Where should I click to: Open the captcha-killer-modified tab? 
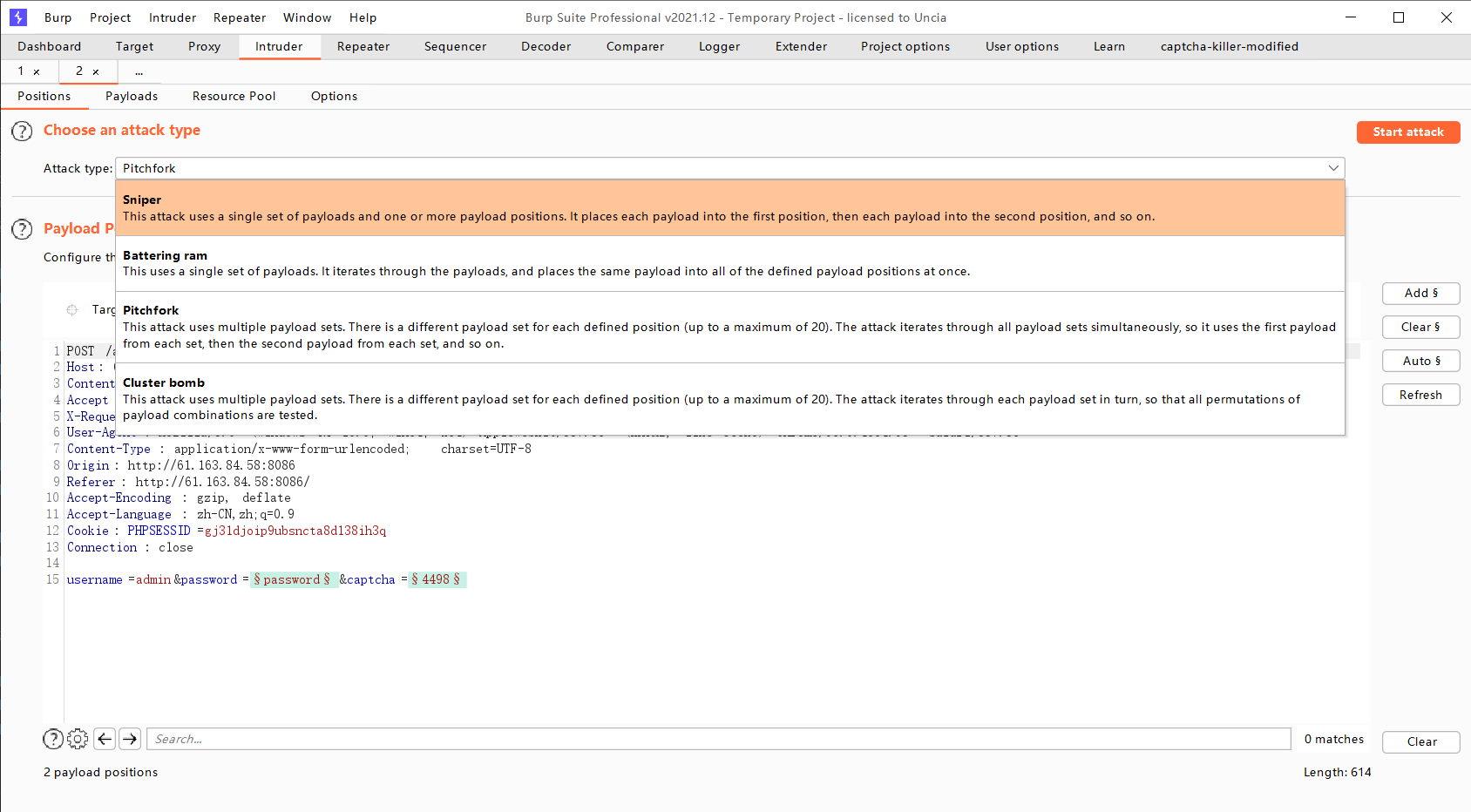click(1230, 46)
